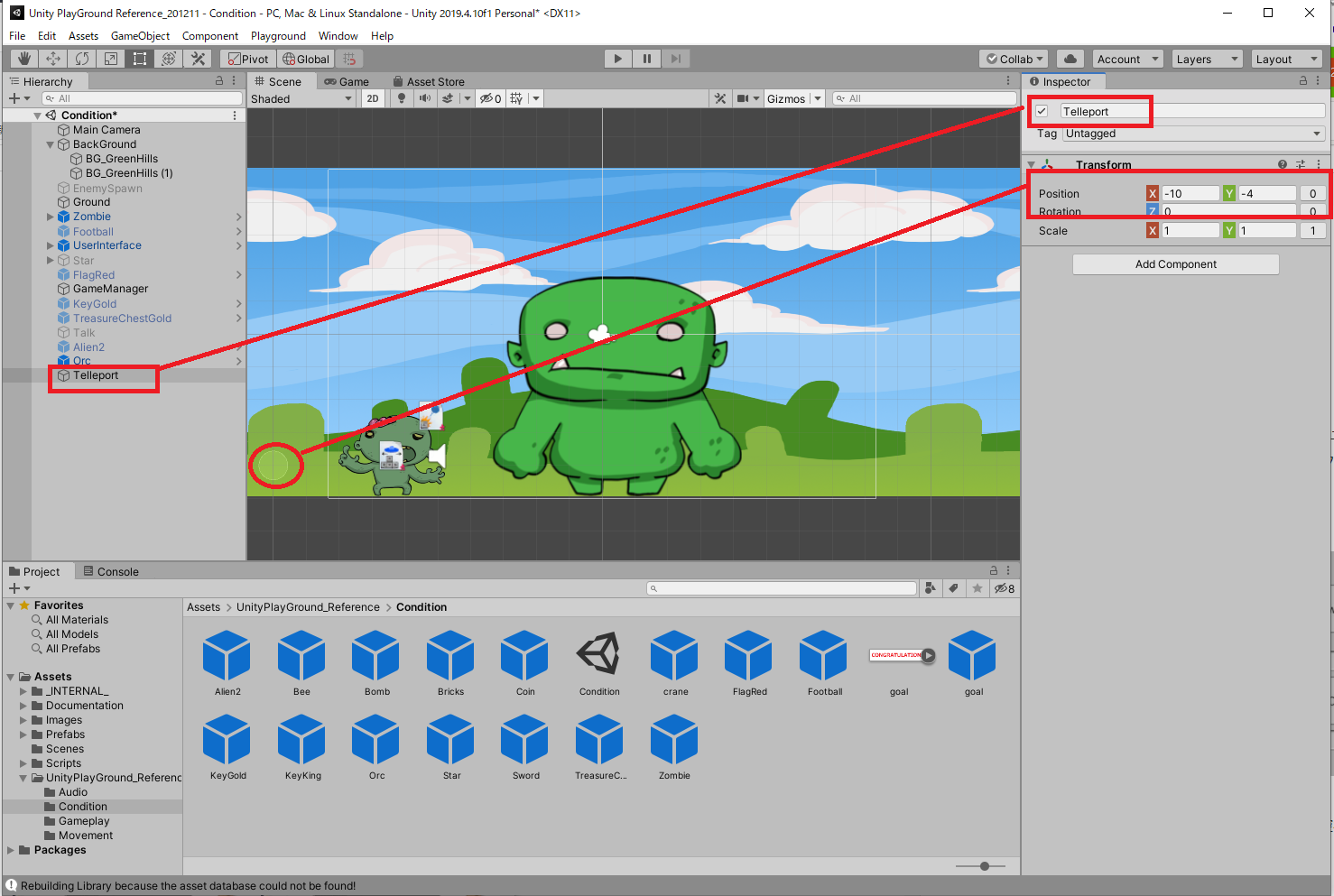Viewport: 1334px width, 896px height.
Task: Open Transform component help reference
Action: click(x=1283, y=164)
